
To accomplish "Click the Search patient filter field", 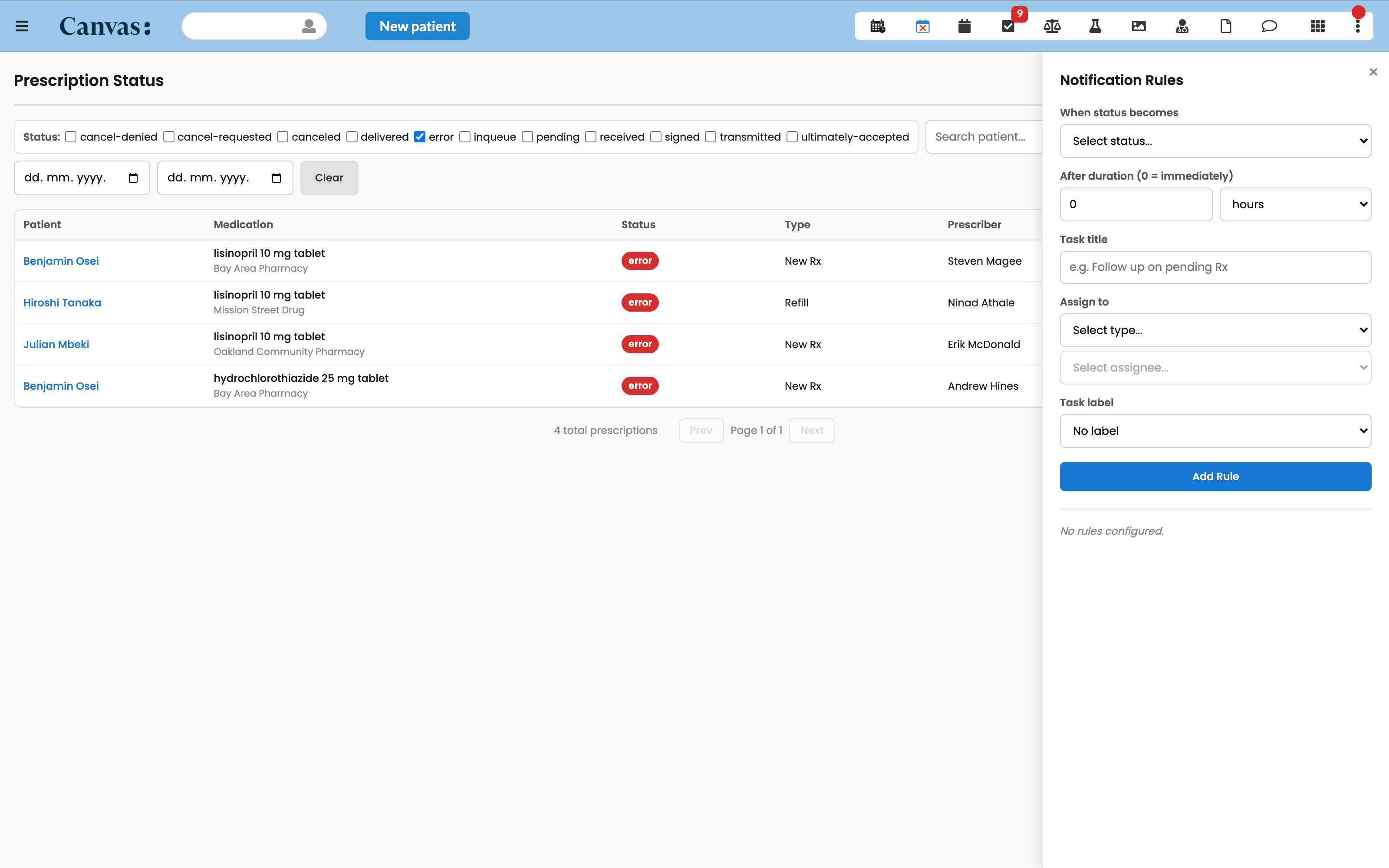I will [984, 137].
